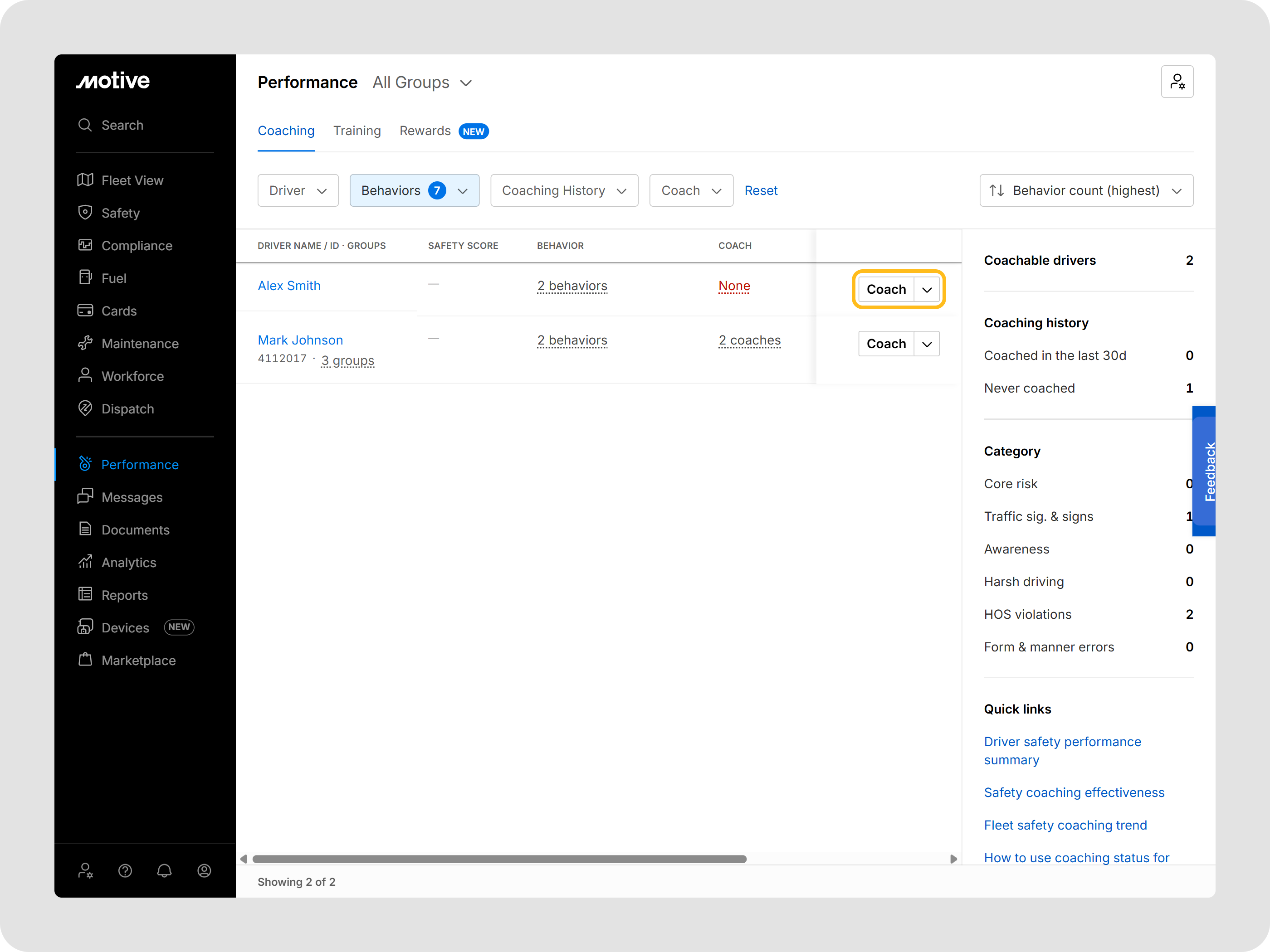Image resolution: width=1270 pixels, height=952 pixels.
Task: Switch to the Training tab
Action: pyautogui.click(x=357, y=131)
